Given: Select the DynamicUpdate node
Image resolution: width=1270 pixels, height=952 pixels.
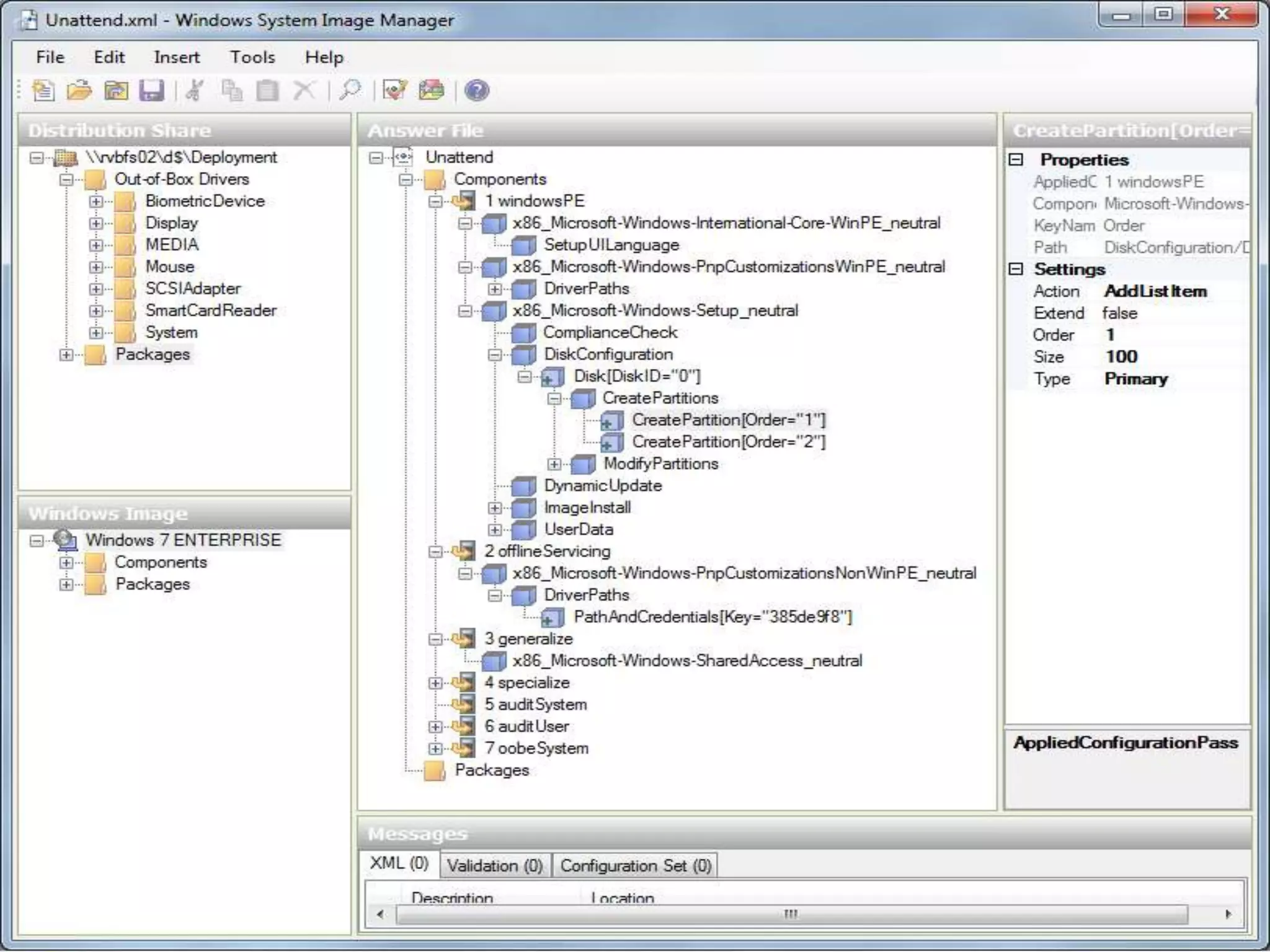Looking at the screenshot, I should click(603, 486).
